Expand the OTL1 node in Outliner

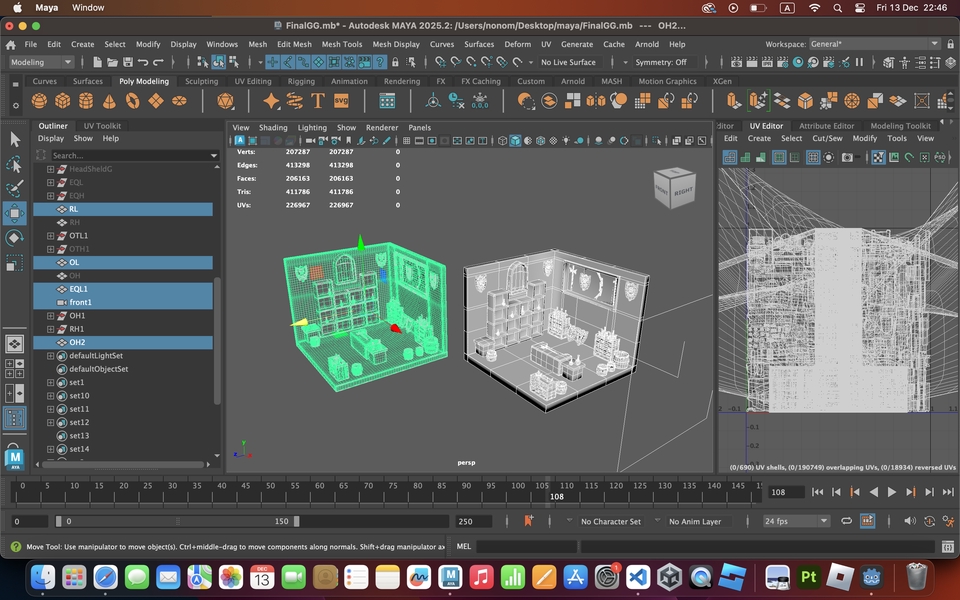click(50, 236)
